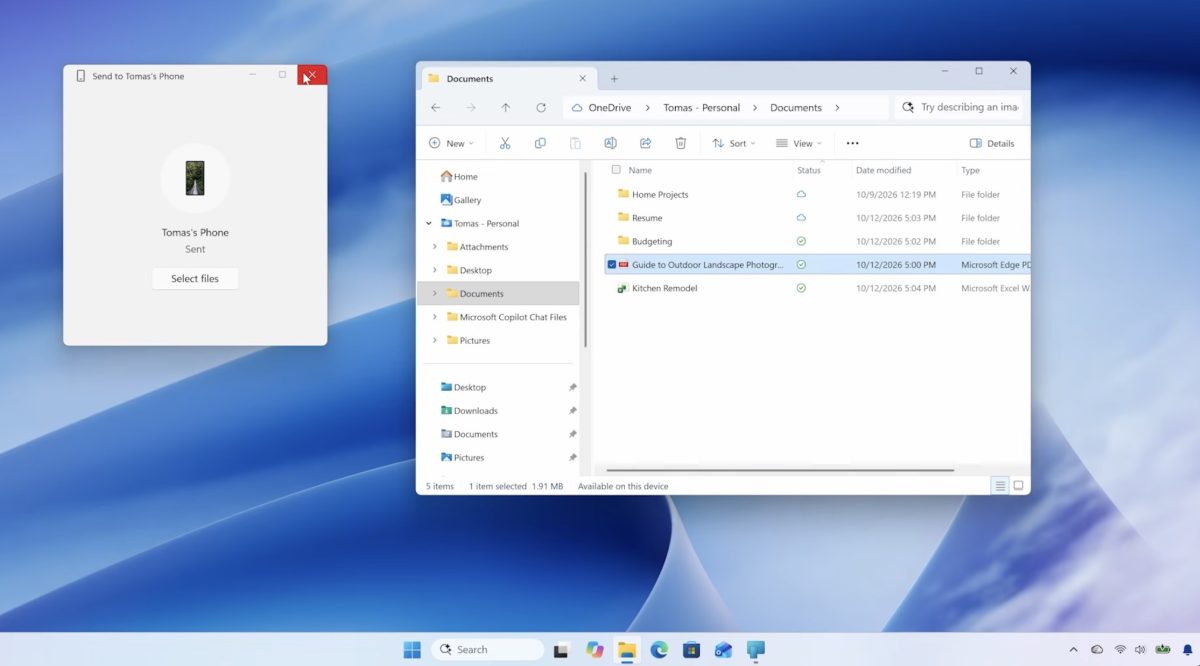Viewport: 1200px width, 666px height.
Task: Open Microsoft Edge from the taskbar
Action: (x=659, y=649)
